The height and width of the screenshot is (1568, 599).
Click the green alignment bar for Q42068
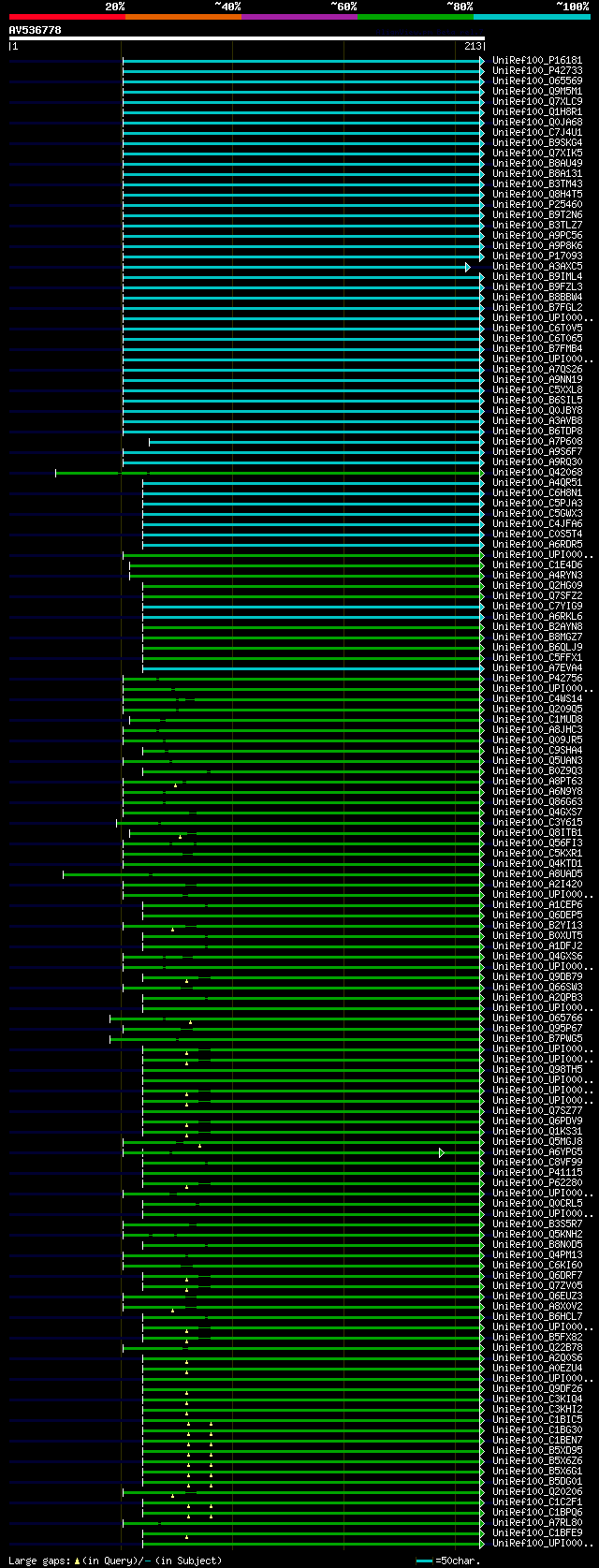[270, 473]
